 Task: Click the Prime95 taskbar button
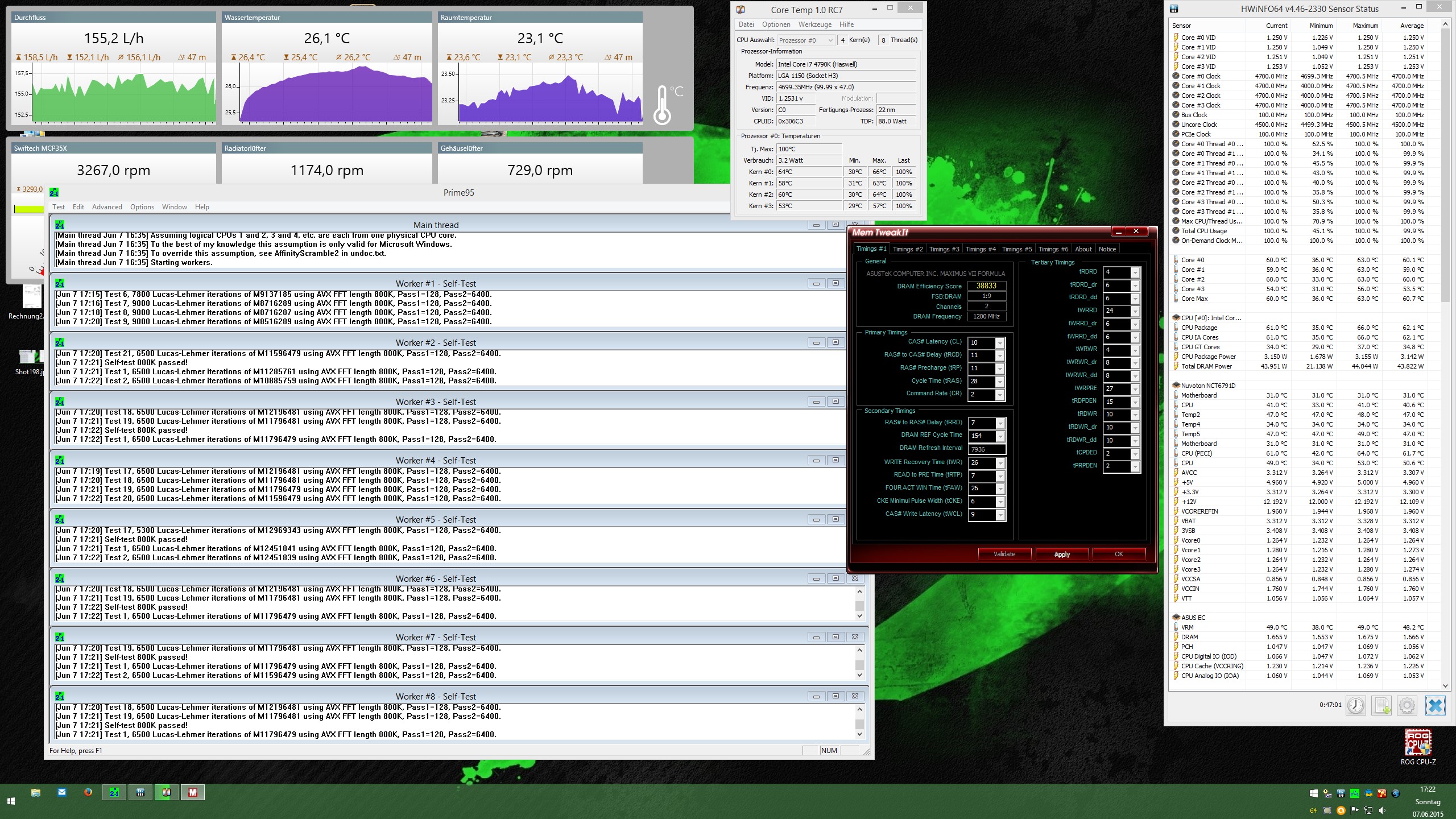click(114, 792)
